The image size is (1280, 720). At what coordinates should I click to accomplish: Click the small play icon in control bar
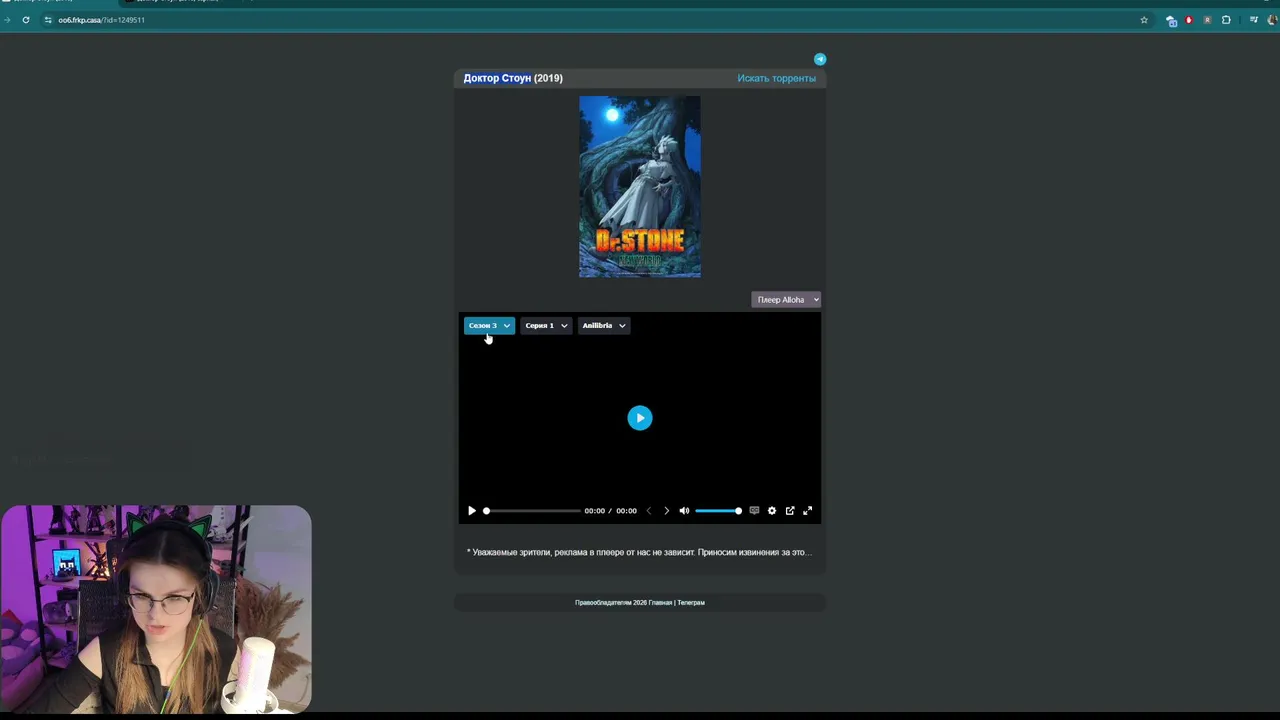(x=472, y=511)
